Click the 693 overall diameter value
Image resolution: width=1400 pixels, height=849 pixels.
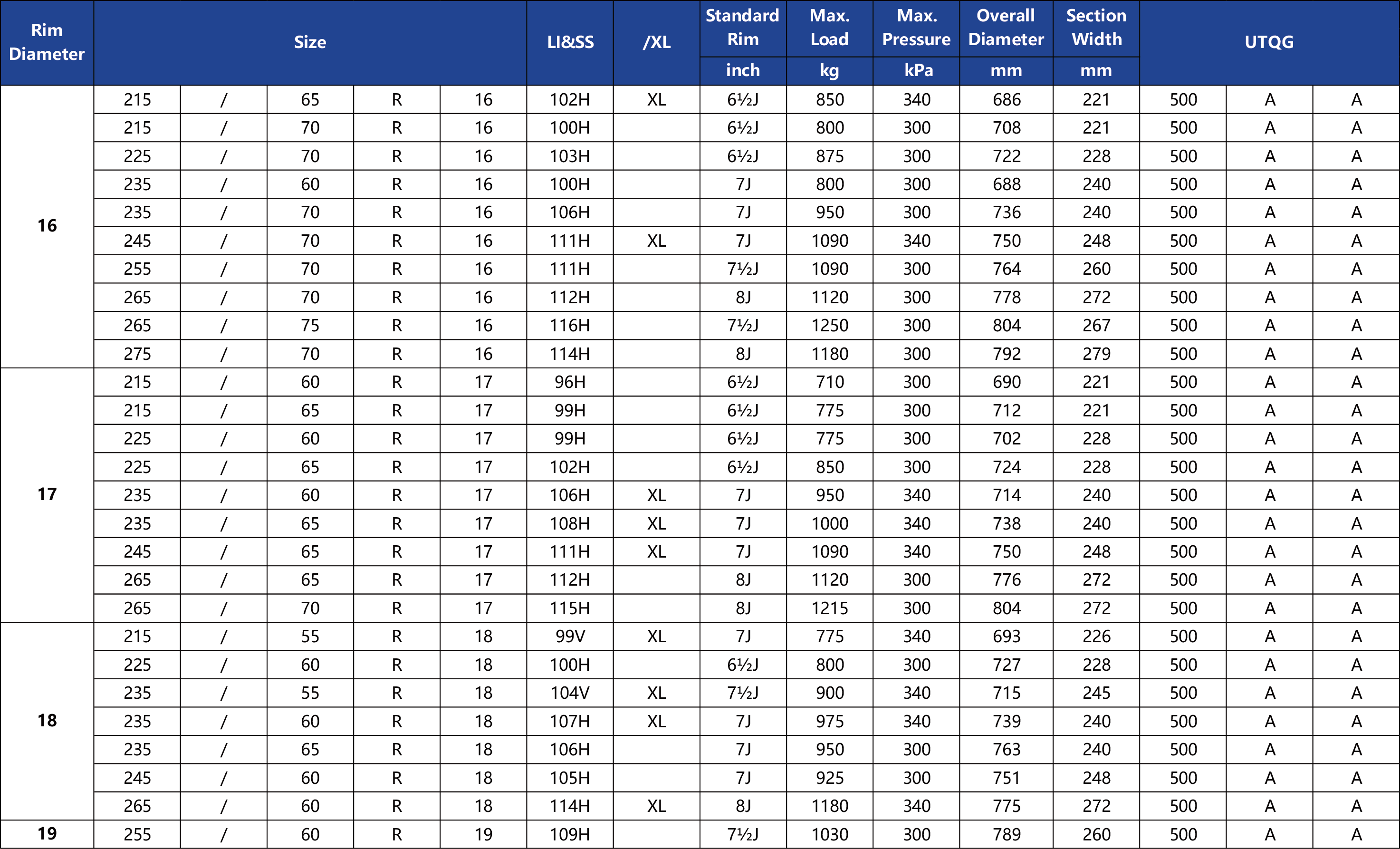[1006, 637]
